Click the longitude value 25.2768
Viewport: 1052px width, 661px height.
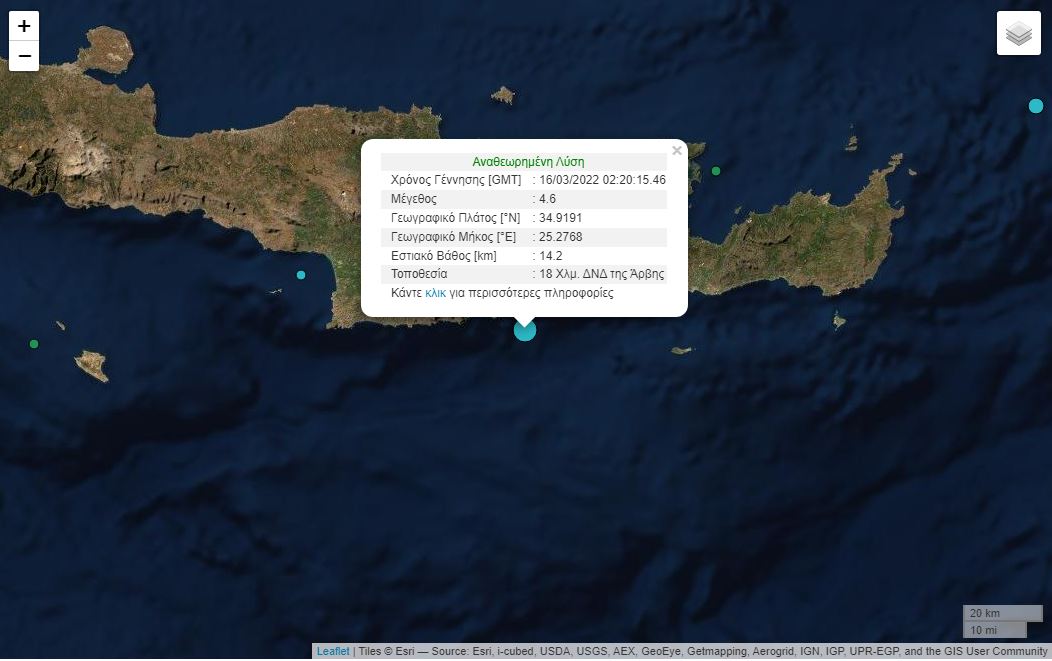(x=560, y=237)
